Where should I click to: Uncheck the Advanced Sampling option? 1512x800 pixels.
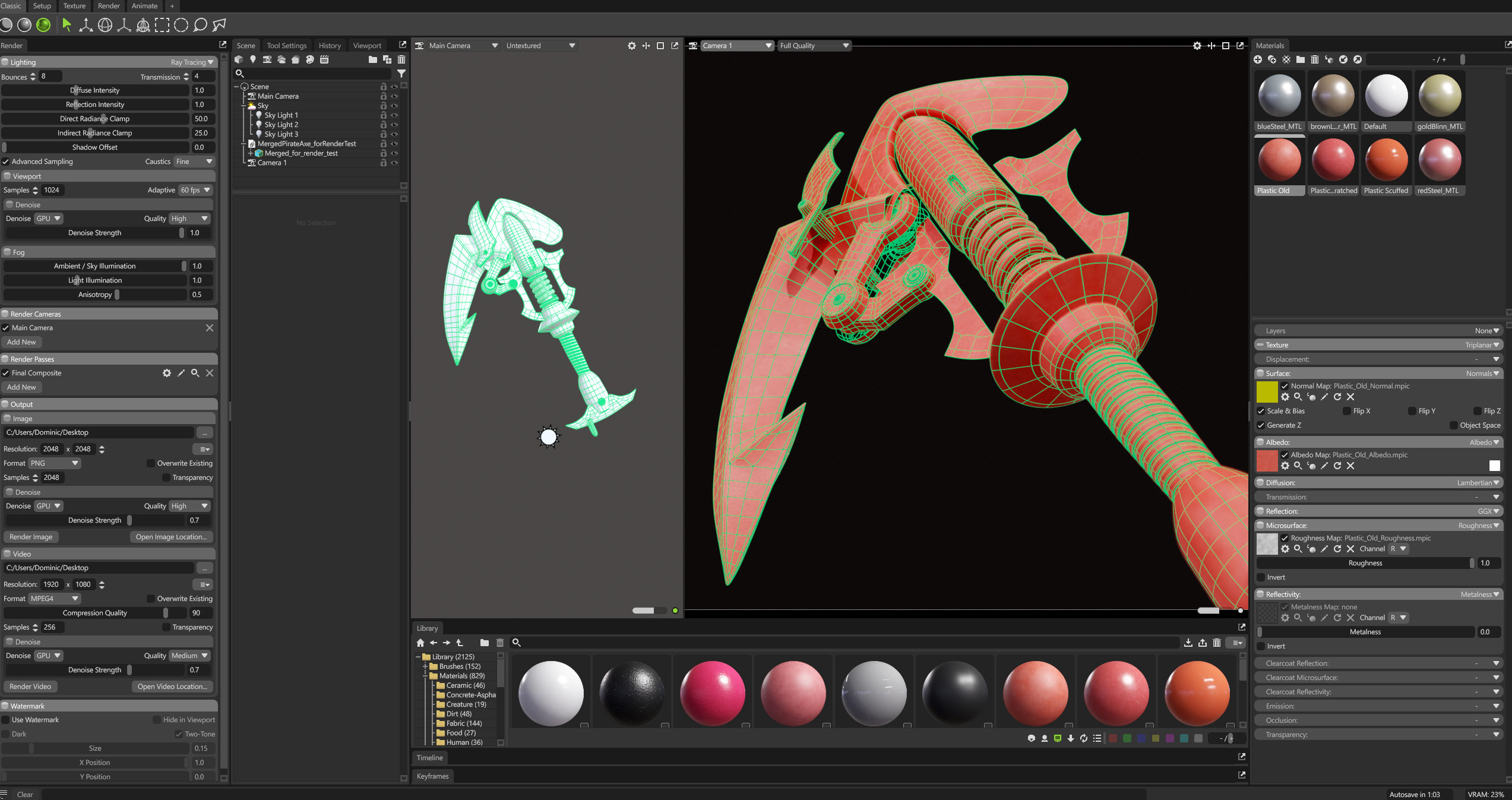[x=6, y=161]
